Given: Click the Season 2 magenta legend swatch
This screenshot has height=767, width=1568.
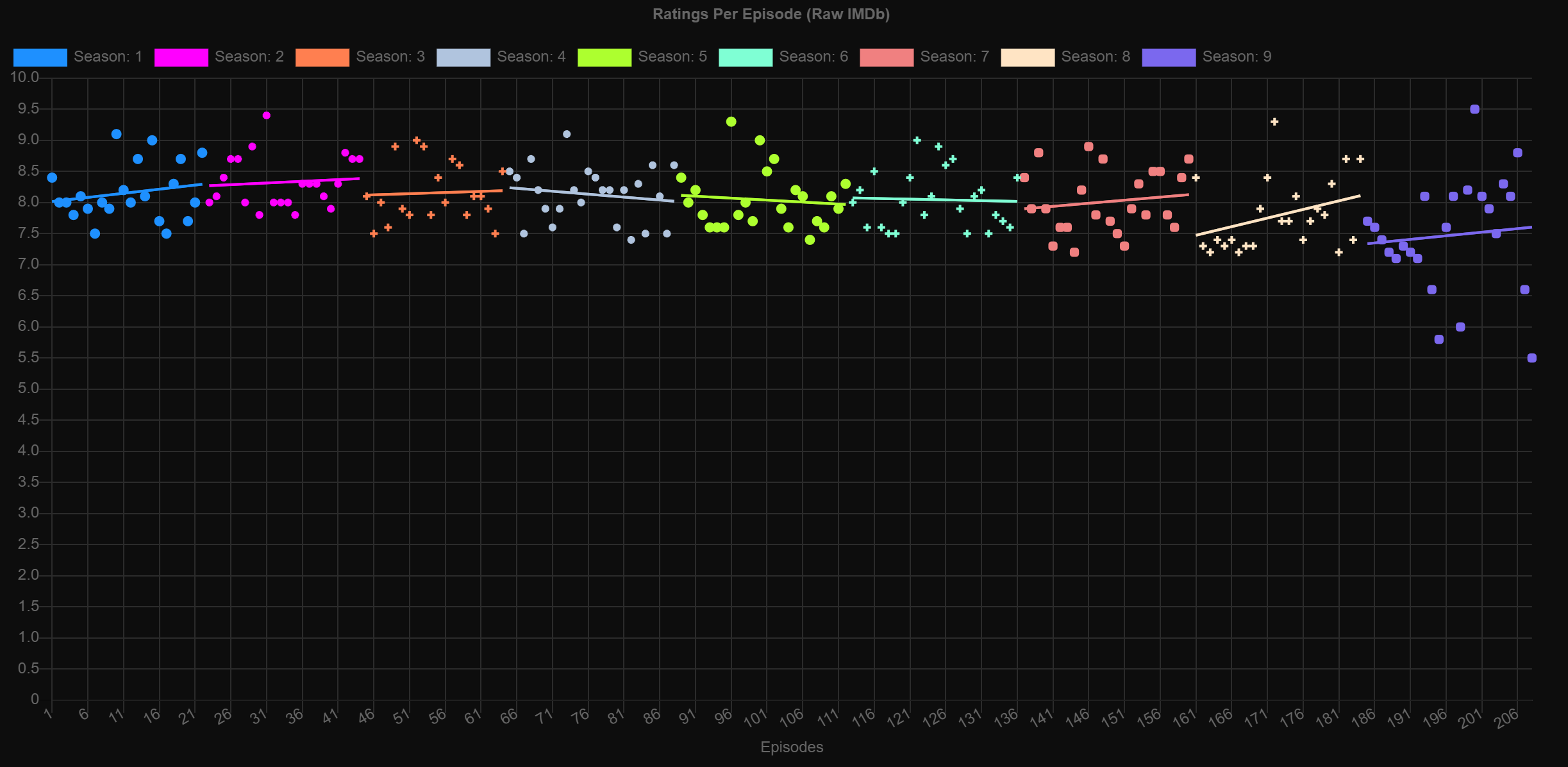Looking at the screenshot, I should click(181, 57).
